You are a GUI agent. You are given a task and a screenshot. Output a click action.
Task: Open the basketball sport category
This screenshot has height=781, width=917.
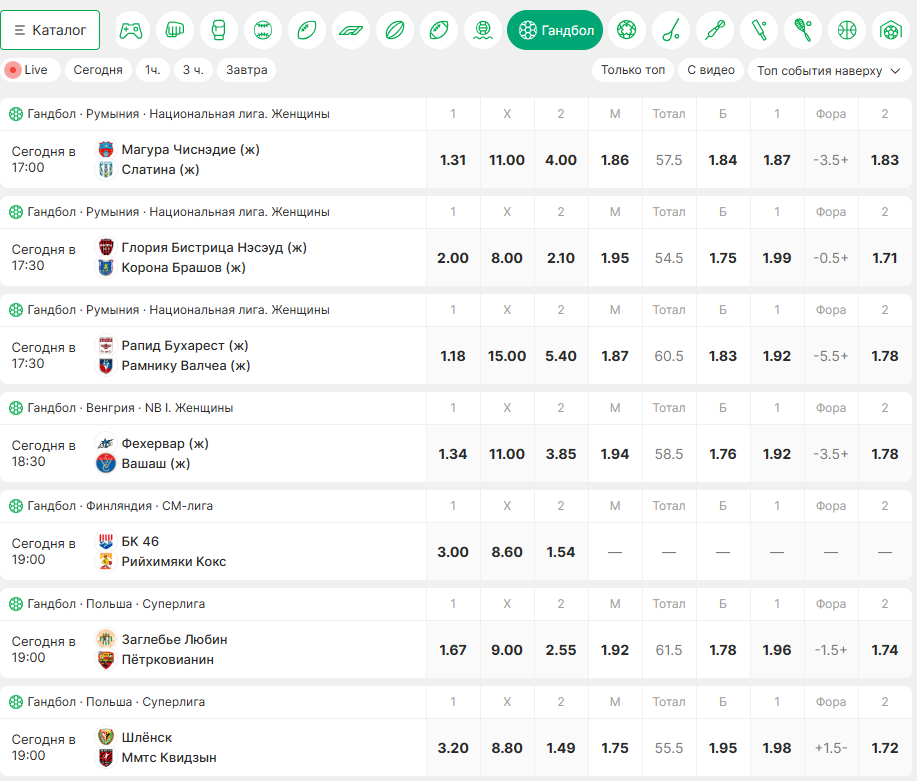(846, 30)
